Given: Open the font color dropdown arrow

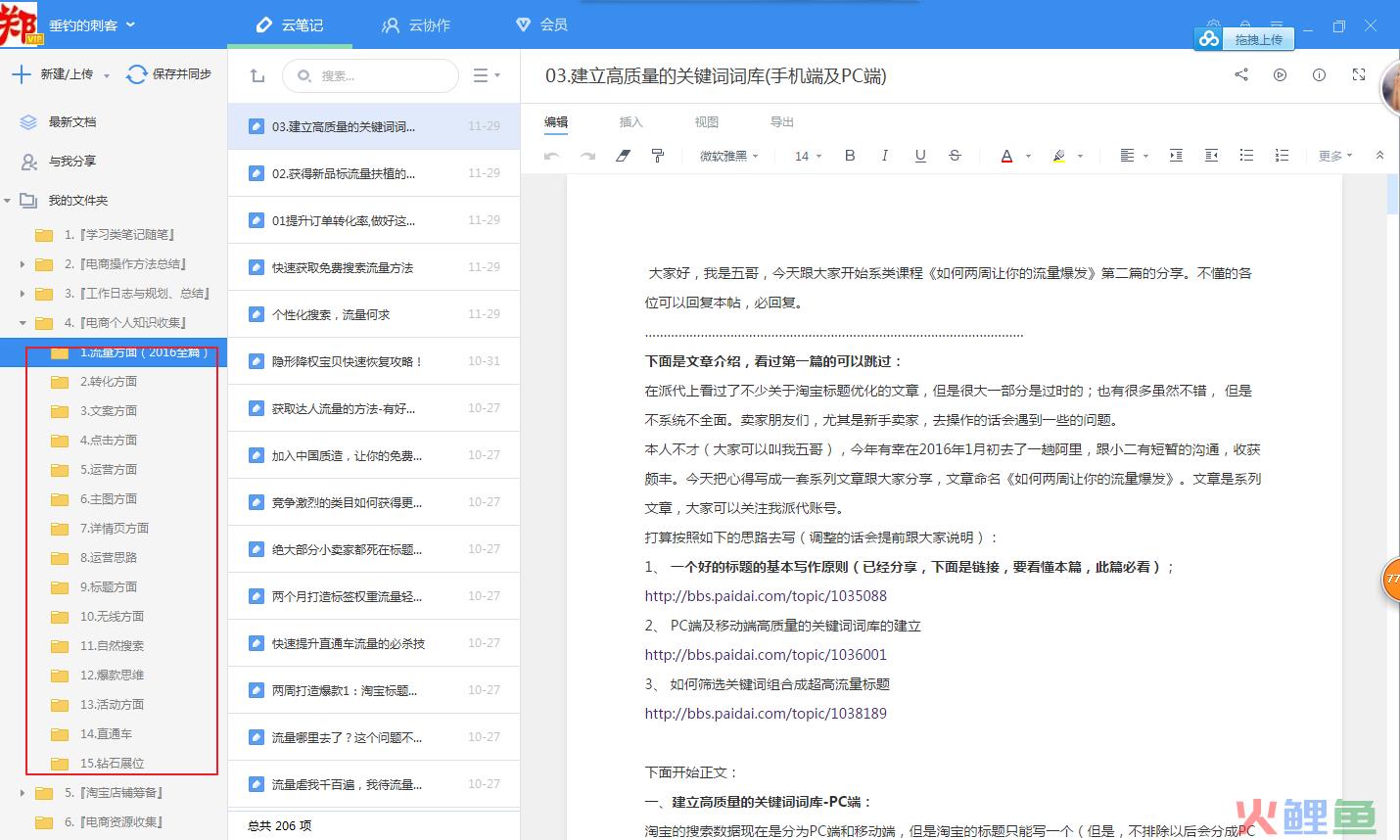Looking at the screenshot, I should tap(1028, 157).
